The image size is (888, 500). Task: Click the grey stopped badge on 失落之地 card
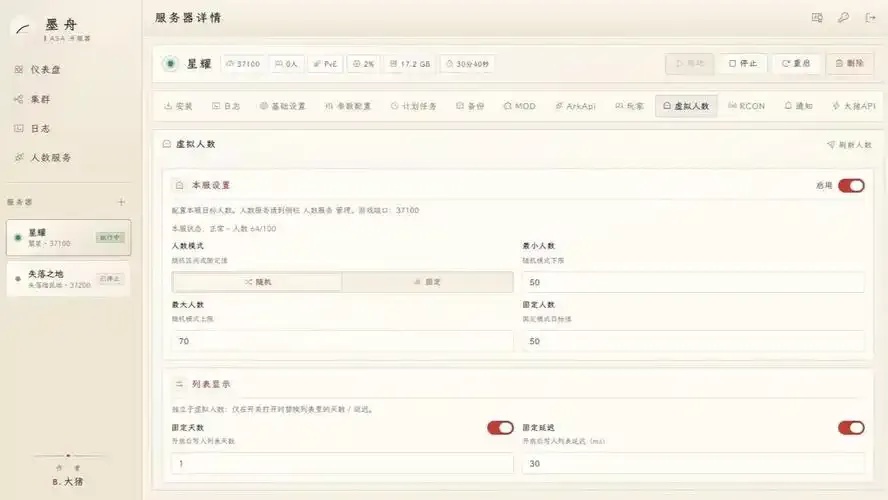tap(110, 279)
